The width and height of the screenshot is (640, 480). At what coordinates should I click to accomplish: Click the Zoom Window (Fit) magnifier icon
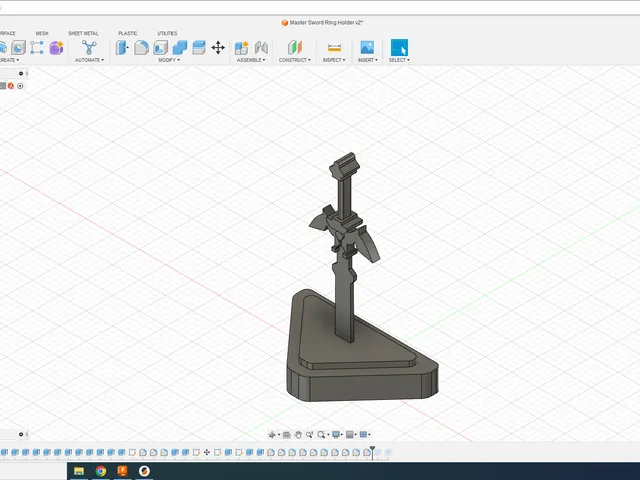(x=321, y=435)
